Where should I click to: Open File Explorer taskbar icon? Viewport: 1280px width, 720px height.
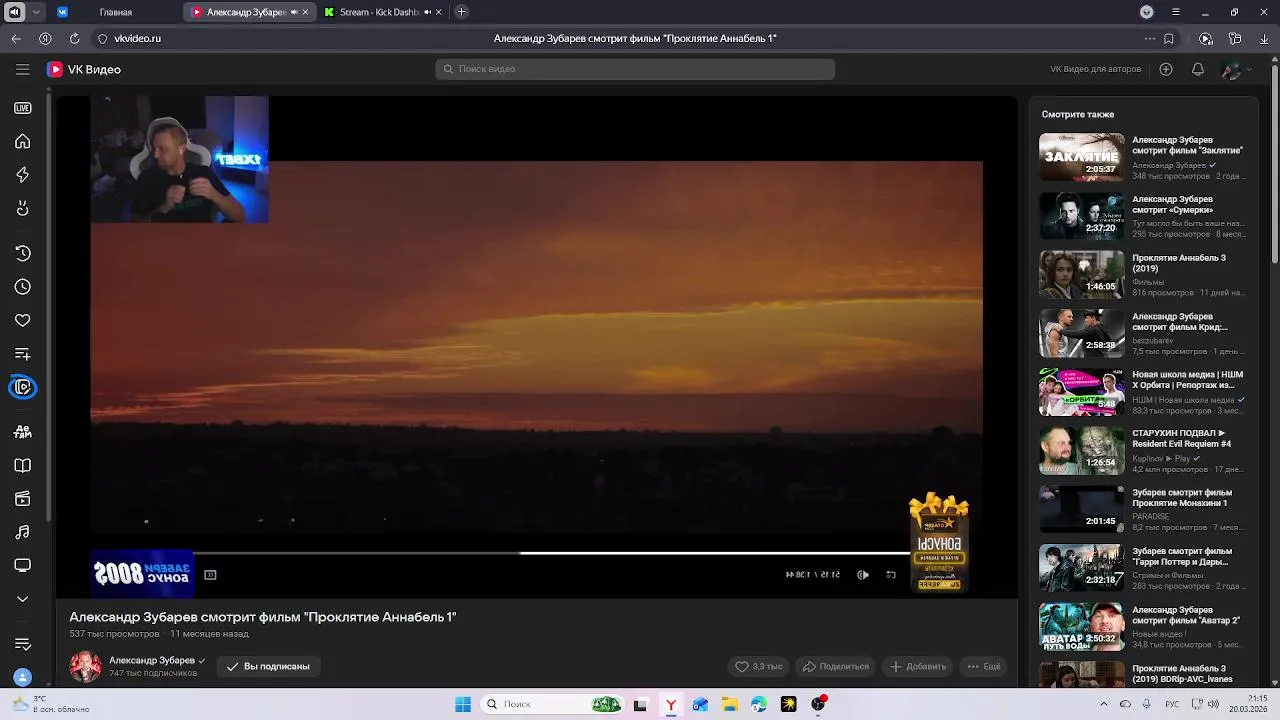tap(730, 704)
